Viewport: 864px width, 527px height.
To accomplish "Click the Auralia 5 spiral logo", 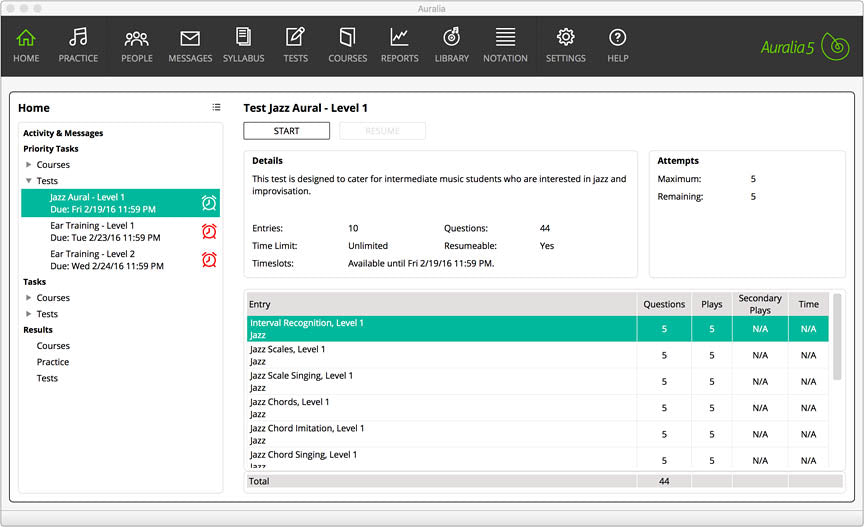I will click(x=835, y=46).
